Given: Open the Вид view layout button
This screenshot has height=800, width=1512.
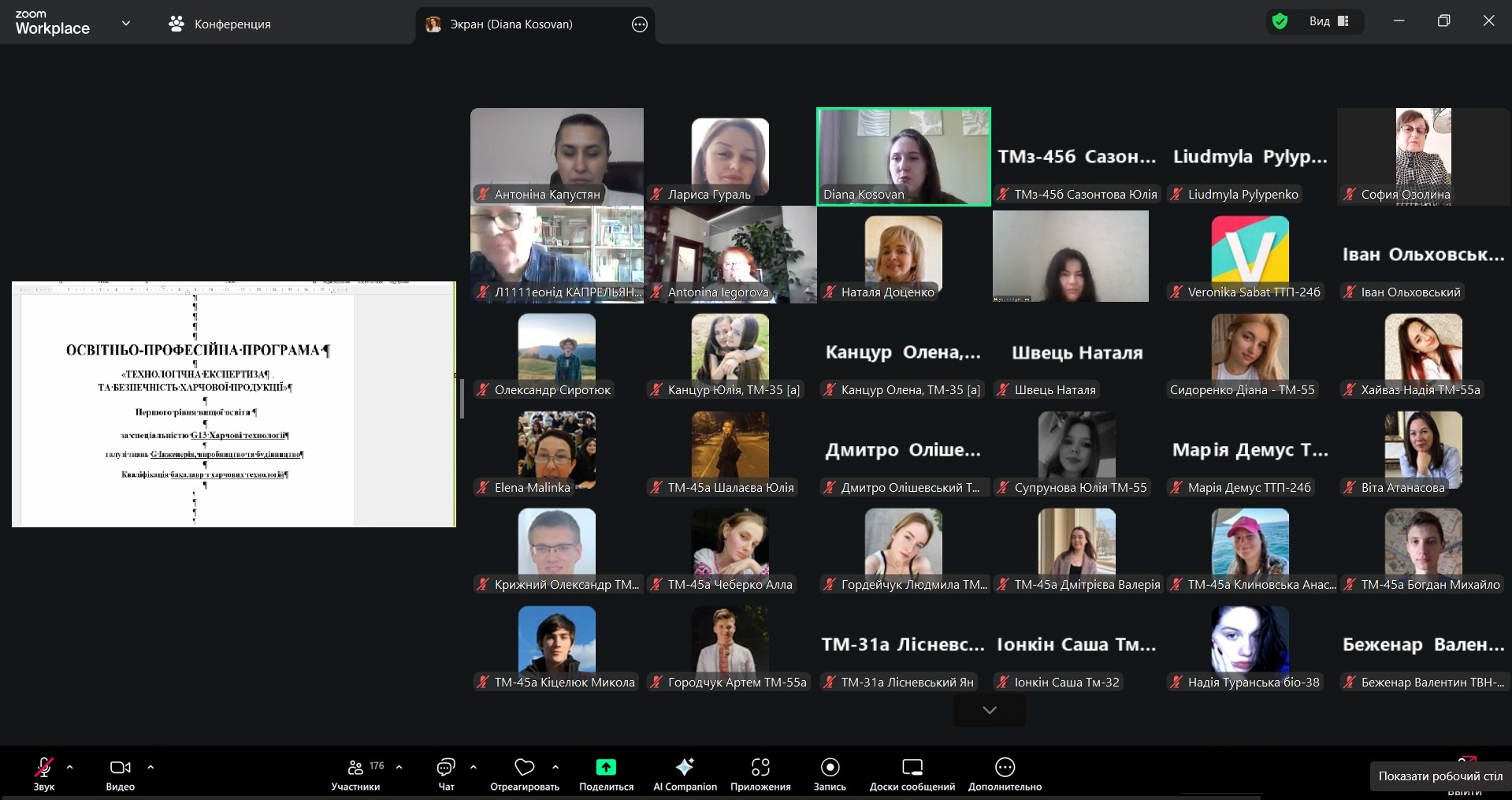Looking at the screenshot, I should tap(1328, 21).
